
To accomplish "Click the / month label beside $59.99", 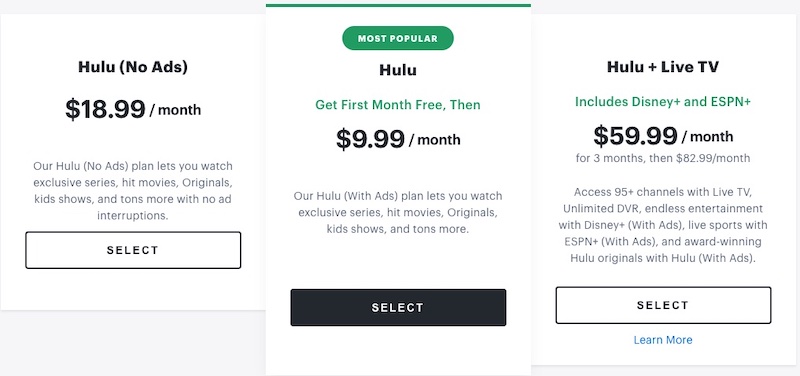I will click(708, 137).
